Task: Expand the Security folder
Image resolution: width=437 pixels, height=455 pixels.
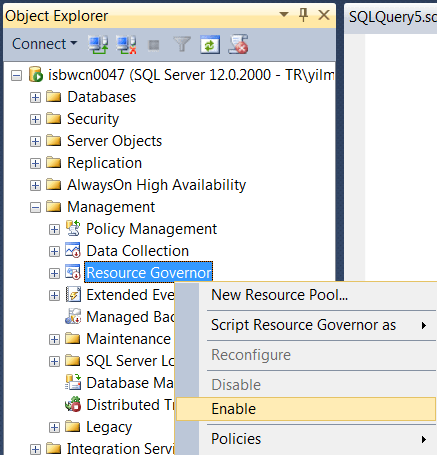Action: point(35,119)
